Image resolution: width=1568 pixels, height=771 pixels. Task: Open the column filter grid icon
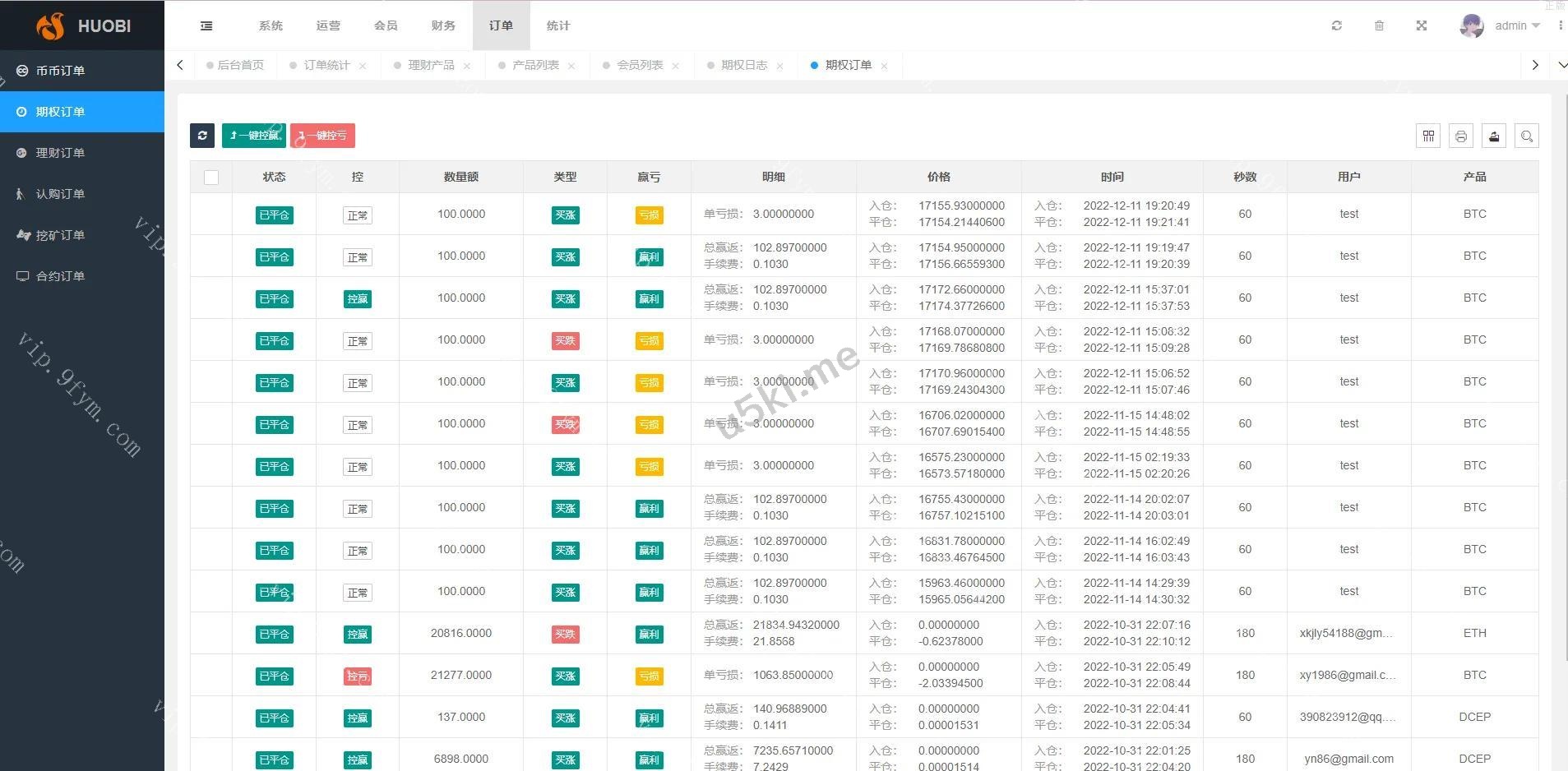(x=1428, y=136)
